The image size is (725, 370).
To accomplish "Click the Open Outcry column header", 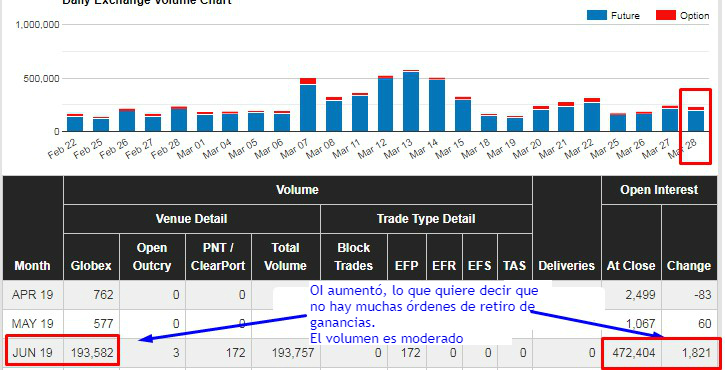I will coord(152,257).
